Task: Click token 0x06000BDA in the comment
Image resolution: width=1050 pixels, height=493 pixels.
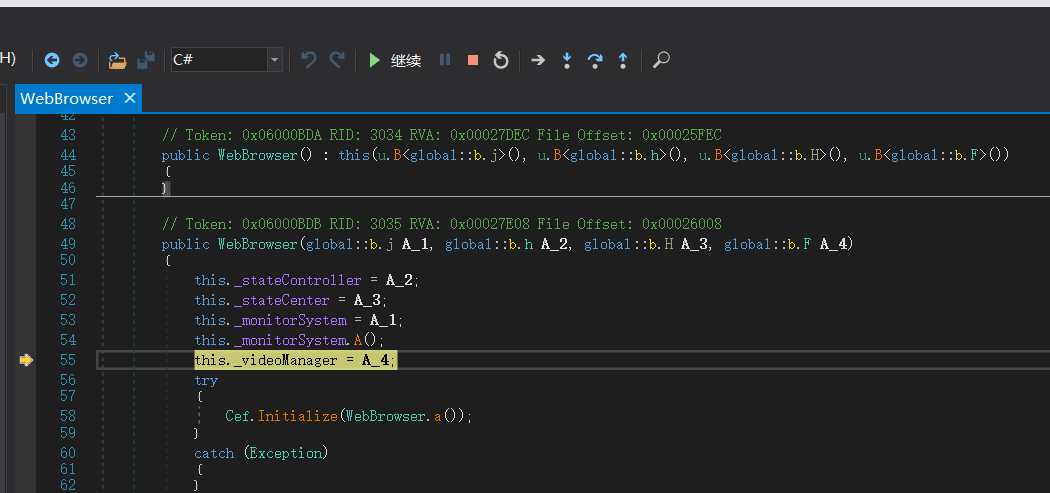Action: (x=283, y=135)
